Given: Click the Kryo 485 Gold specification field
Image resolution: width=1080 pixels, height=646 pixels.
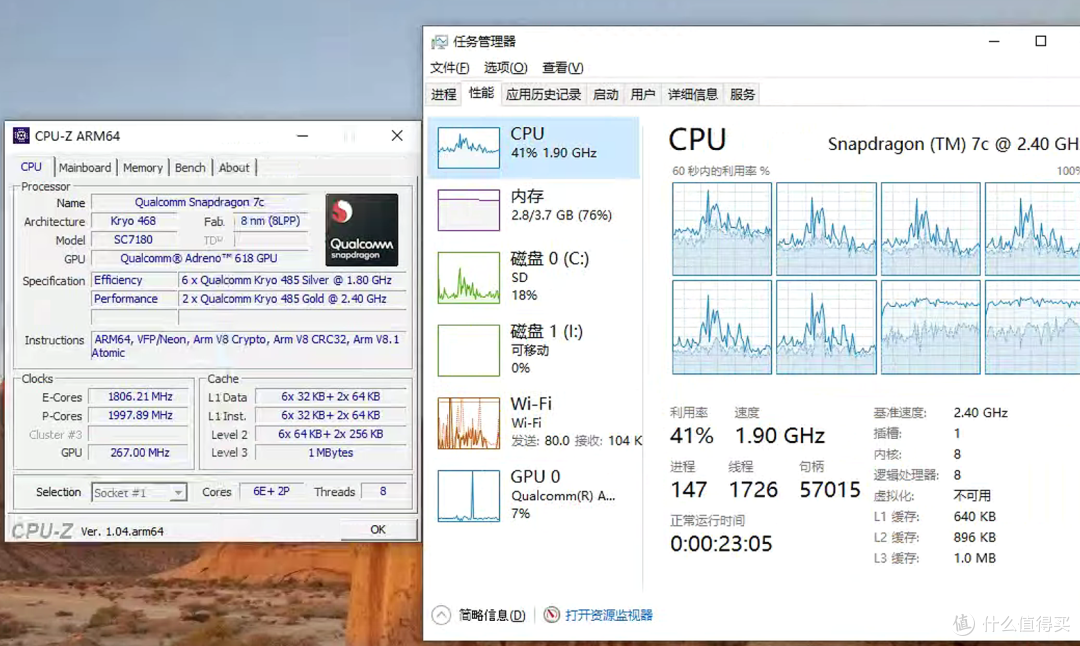Looking at the screenshot, I should tap(292, 299).
